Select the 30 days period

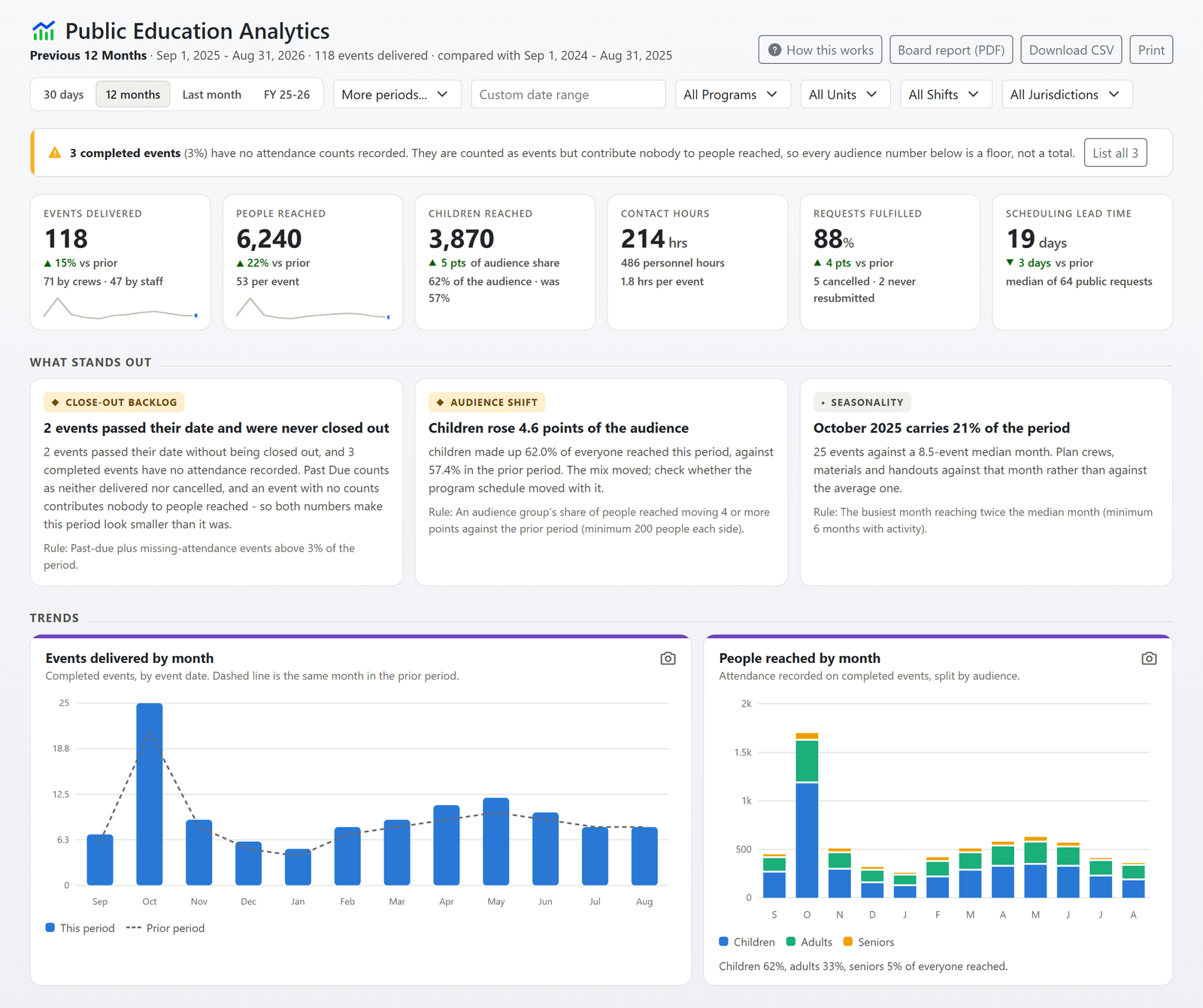pyautogui.click(x=64, y=95)
